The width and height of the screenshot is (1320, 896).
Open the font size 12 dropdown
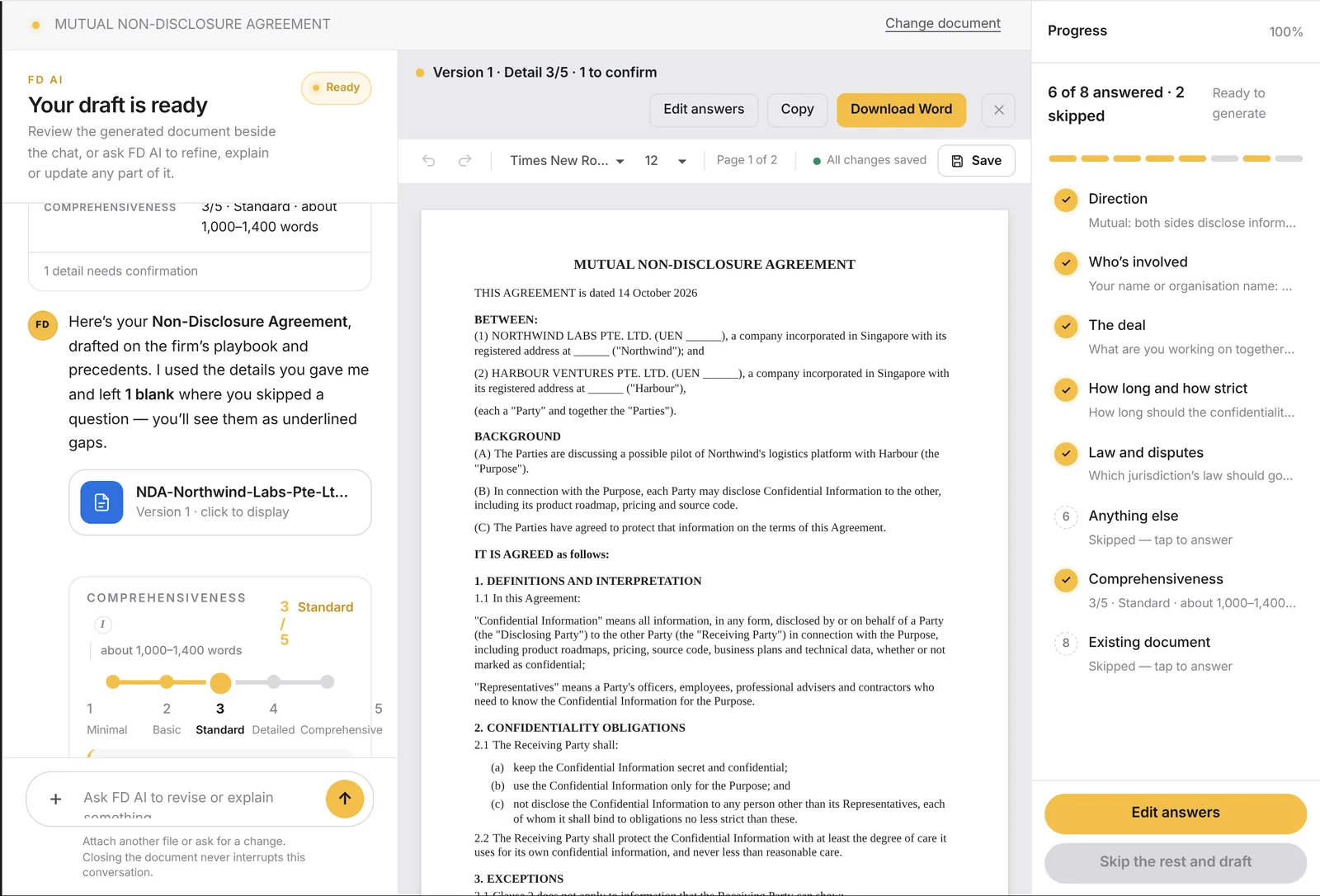click(x=665, y=161)
